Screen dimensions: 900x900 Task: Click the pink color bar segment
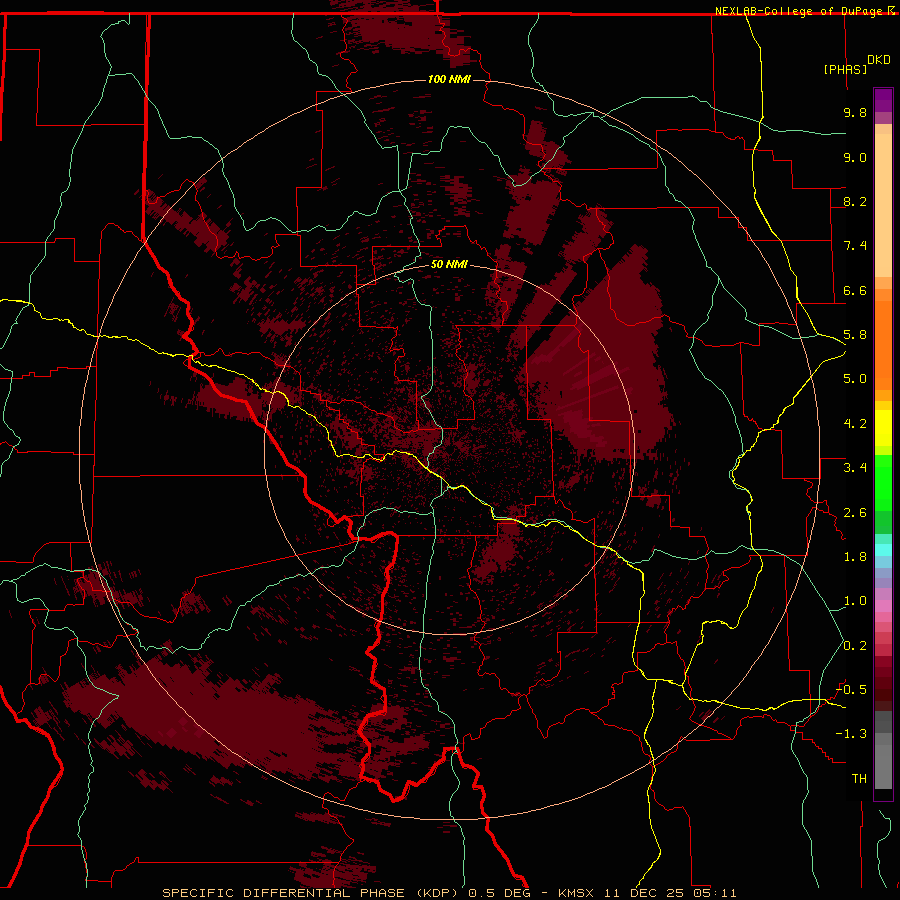point(883,606)
